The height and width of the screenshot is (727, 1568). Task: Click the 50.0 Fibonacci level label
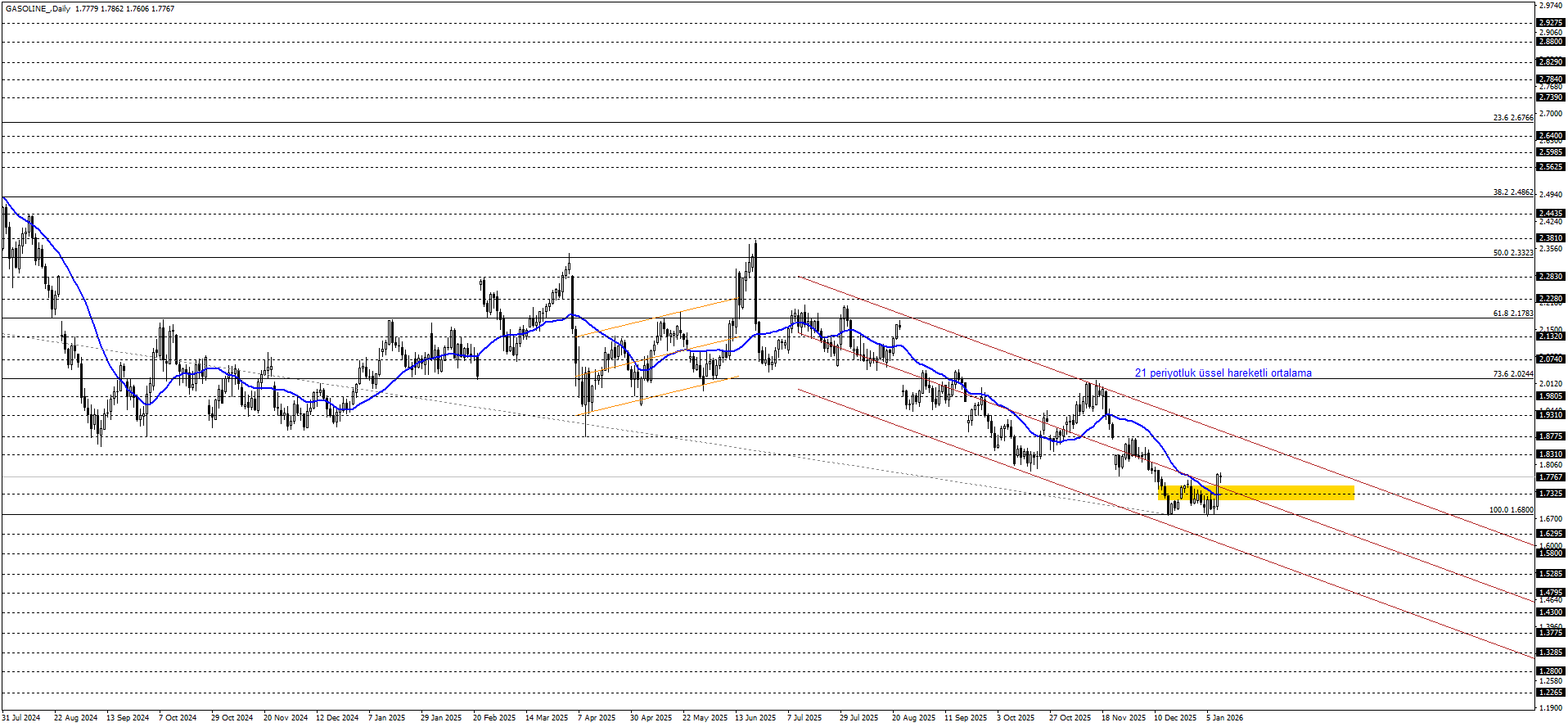click(1512, 253)
